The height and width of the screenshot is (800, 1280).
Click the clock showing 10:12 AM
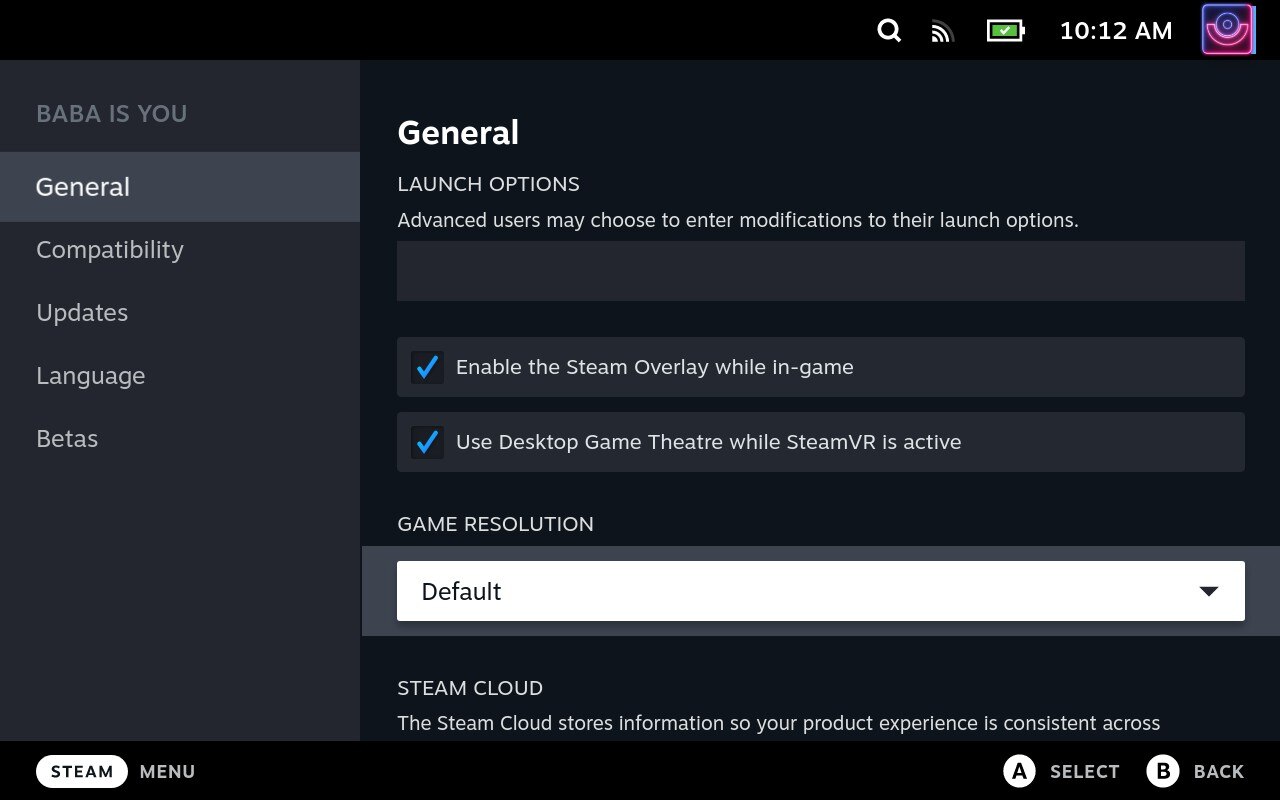click(1115, 30)
